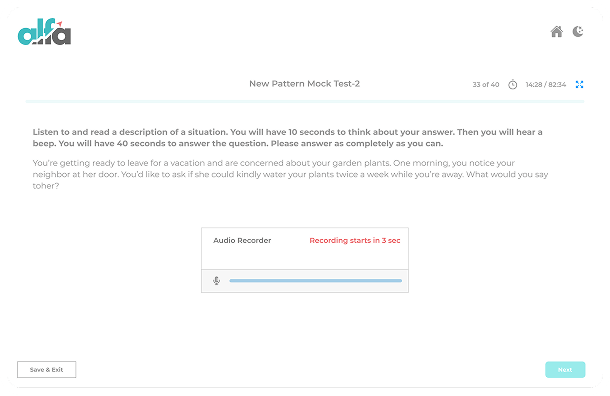Click the stopwatch timer icon

pos(513,84)
